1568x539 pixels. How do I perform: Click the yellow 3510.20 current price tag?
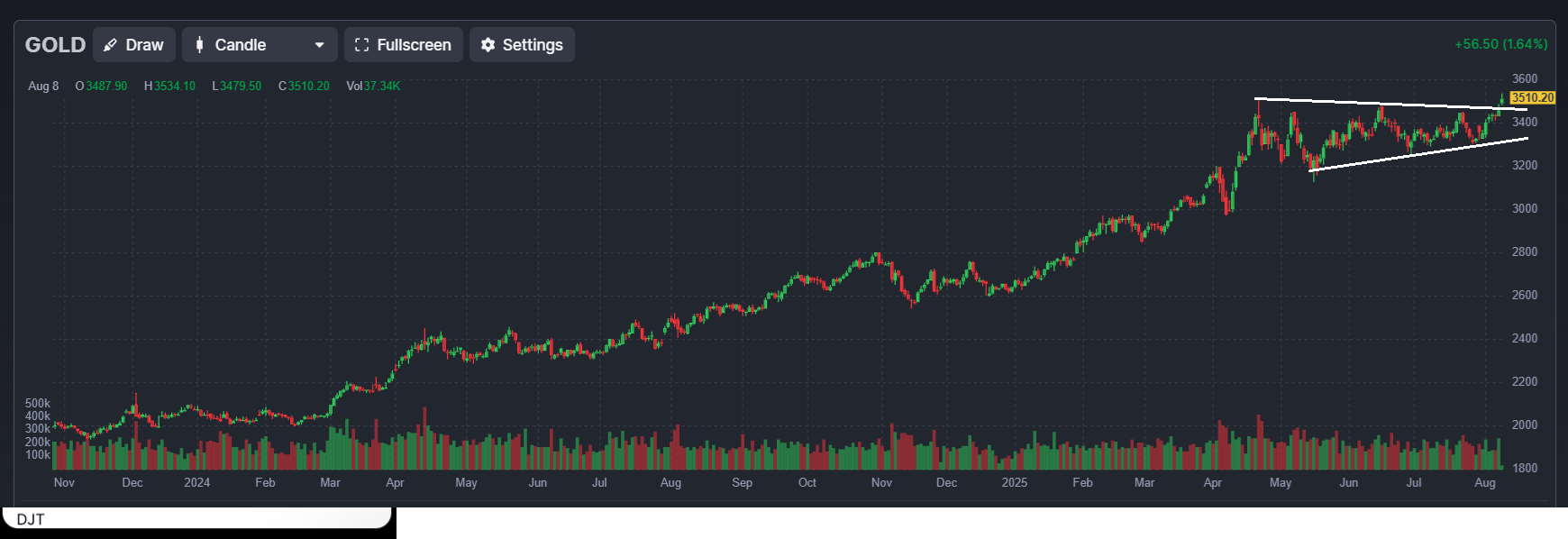(x=1532, y=97)
